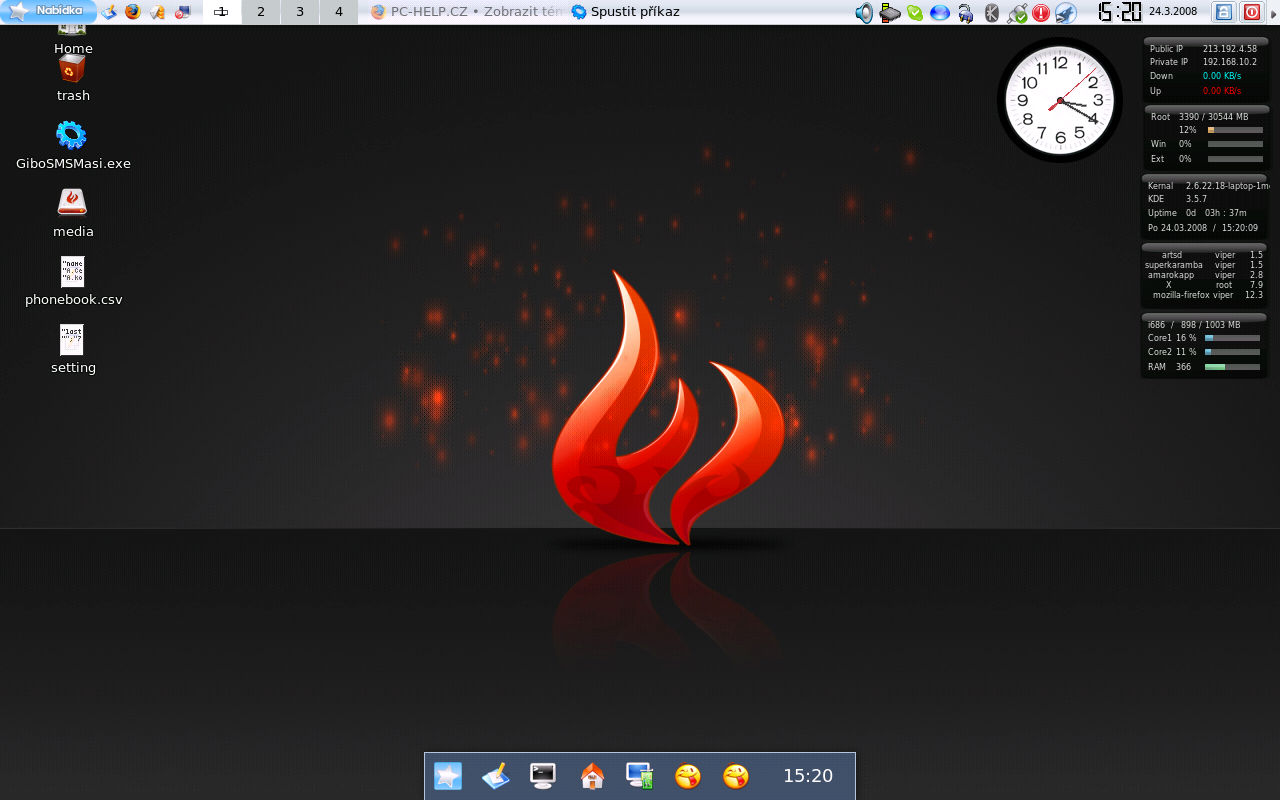Click the home folder icon in bottom dock
The image size is (1280, 800).
coord(592,776)
